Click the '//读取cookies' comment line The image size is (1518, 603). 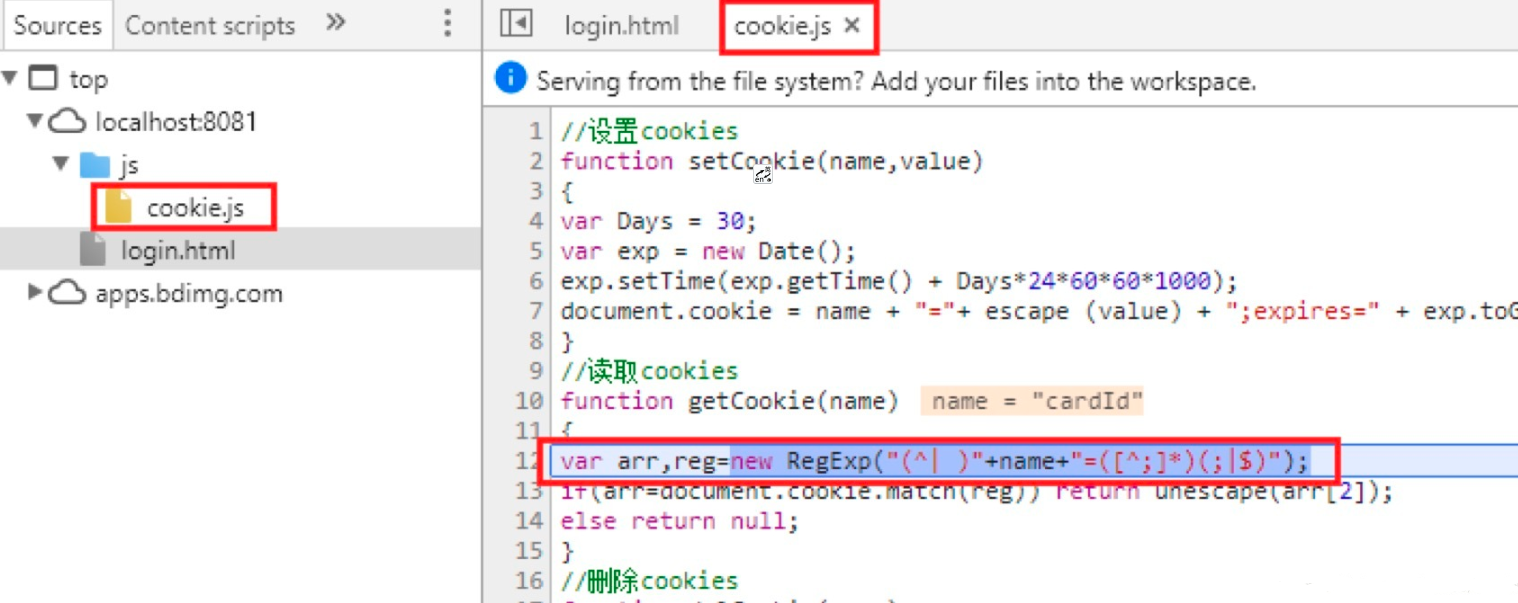(649, 371)
